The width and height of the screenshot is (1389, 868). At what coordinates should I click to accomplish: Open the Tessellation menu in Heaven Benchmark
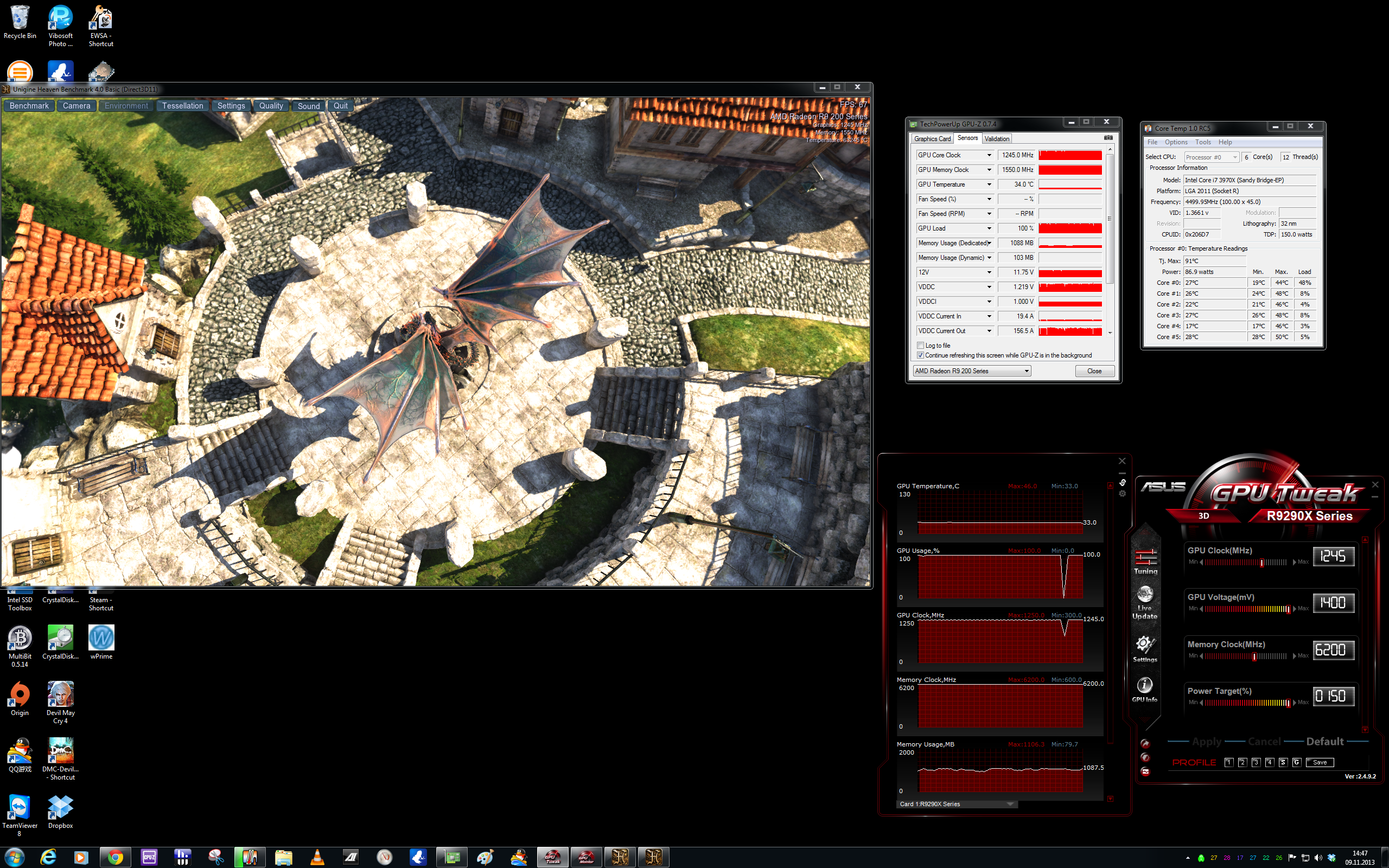[x=182, y=106]
